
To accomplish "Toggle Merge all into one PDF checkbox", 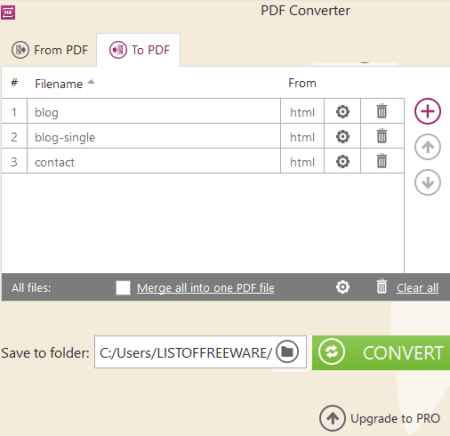I will pos(123,288).
